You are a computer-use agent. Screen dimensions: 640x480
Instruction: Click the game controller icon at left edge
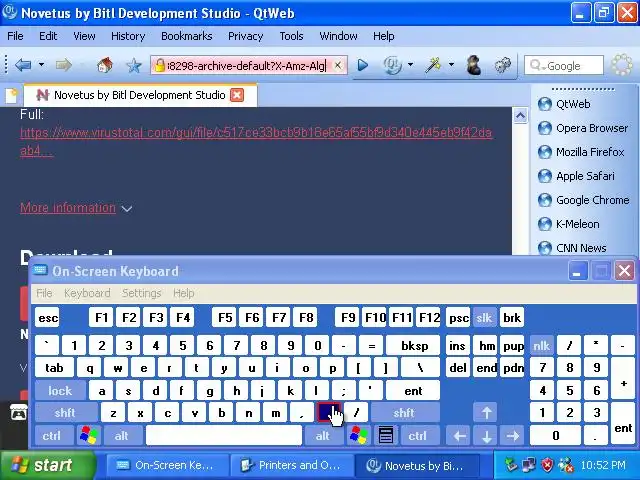pos(19,414)
